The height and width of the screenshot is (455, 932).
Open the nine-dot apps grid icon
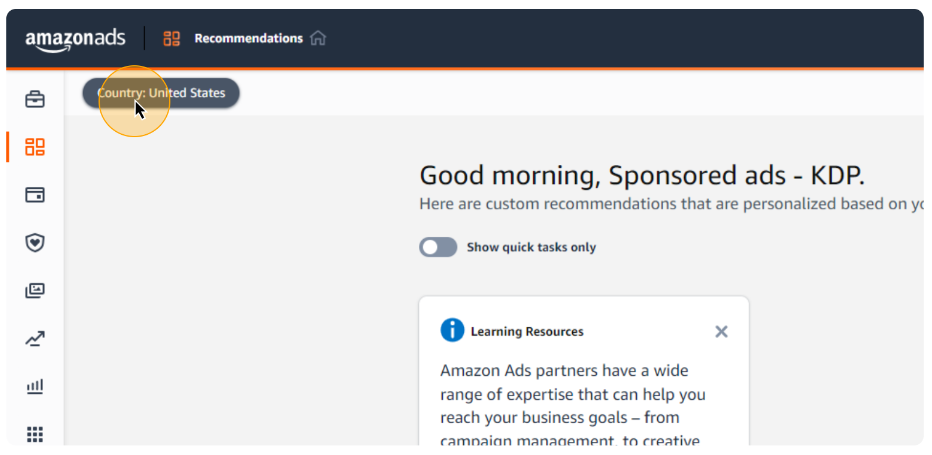coord(35,435)
